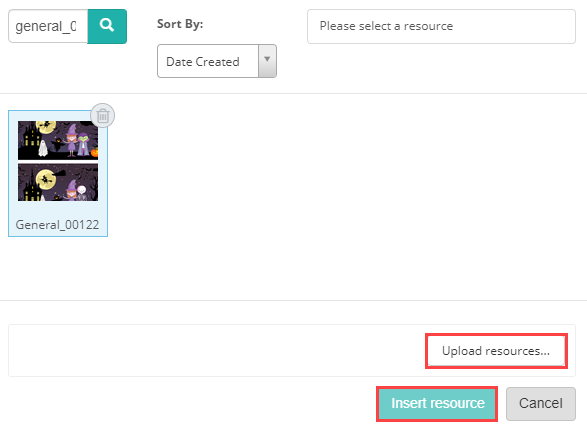Click the Sort By dropdown arrow

point(267,61)
